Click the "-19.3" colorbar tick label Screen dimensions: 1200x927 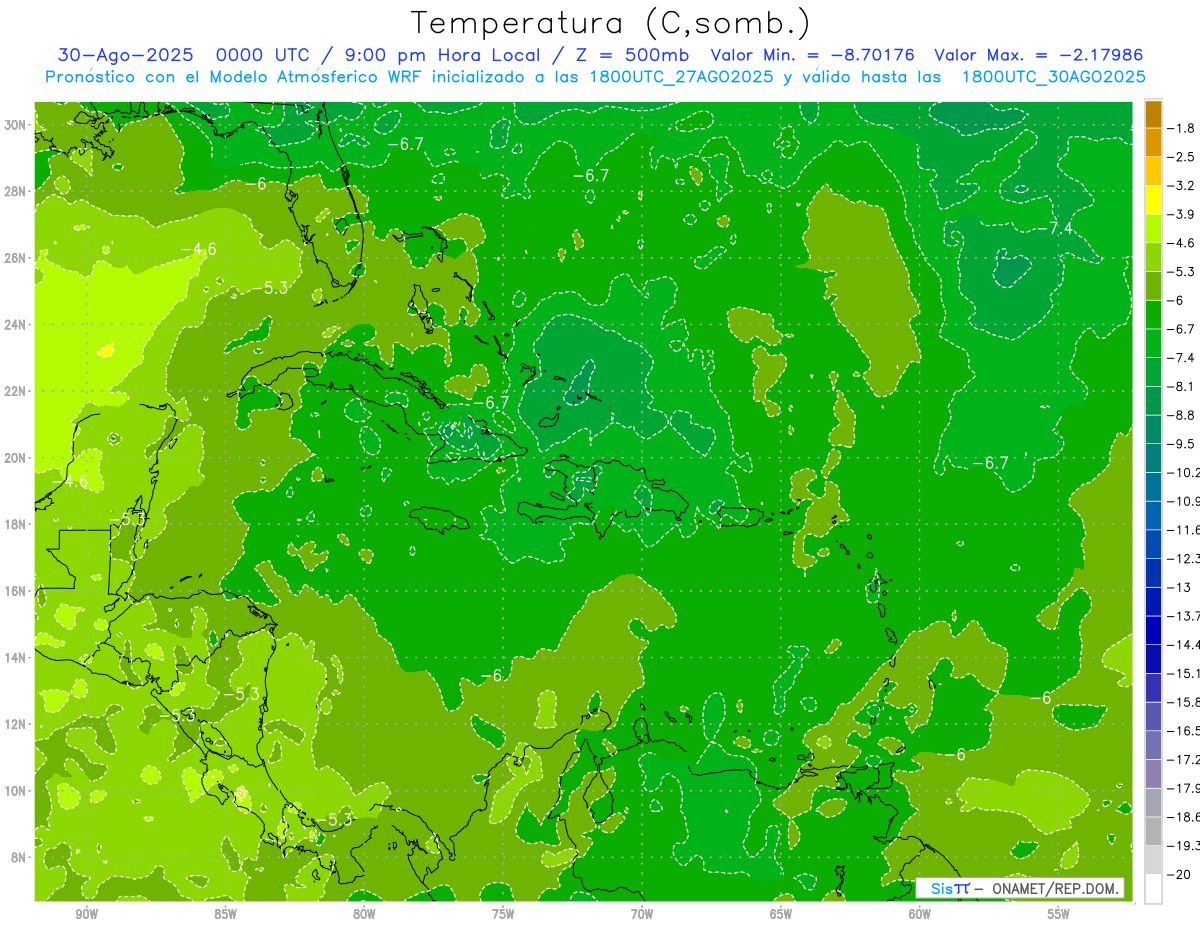[x=1183, y=846]
